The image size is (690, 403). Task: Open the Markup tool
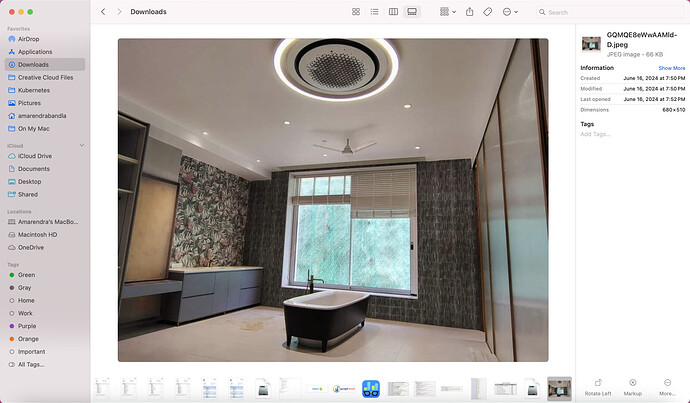[632, 386]
